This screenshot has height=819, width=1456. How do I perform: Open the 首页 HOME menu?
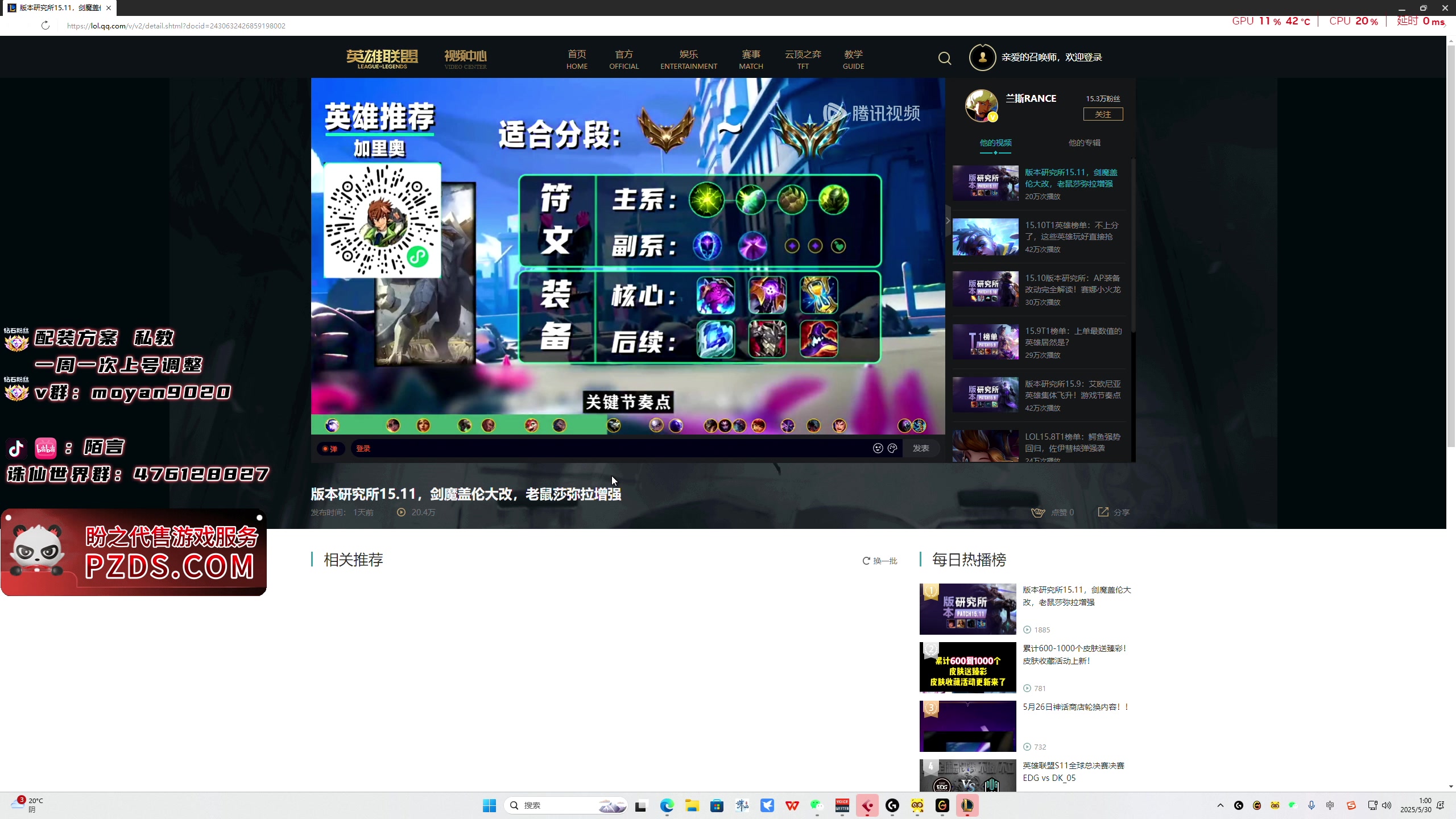click(x=577, y=59)
